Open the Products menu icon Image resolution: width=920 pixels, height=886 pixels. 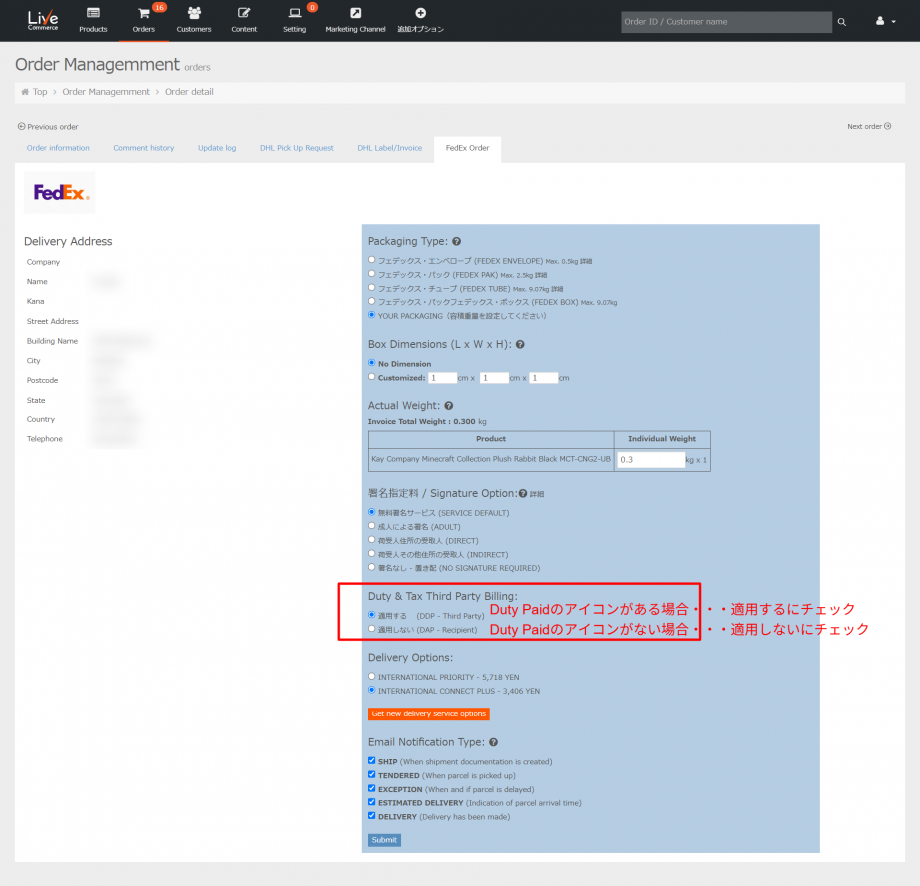coord(93,13)
